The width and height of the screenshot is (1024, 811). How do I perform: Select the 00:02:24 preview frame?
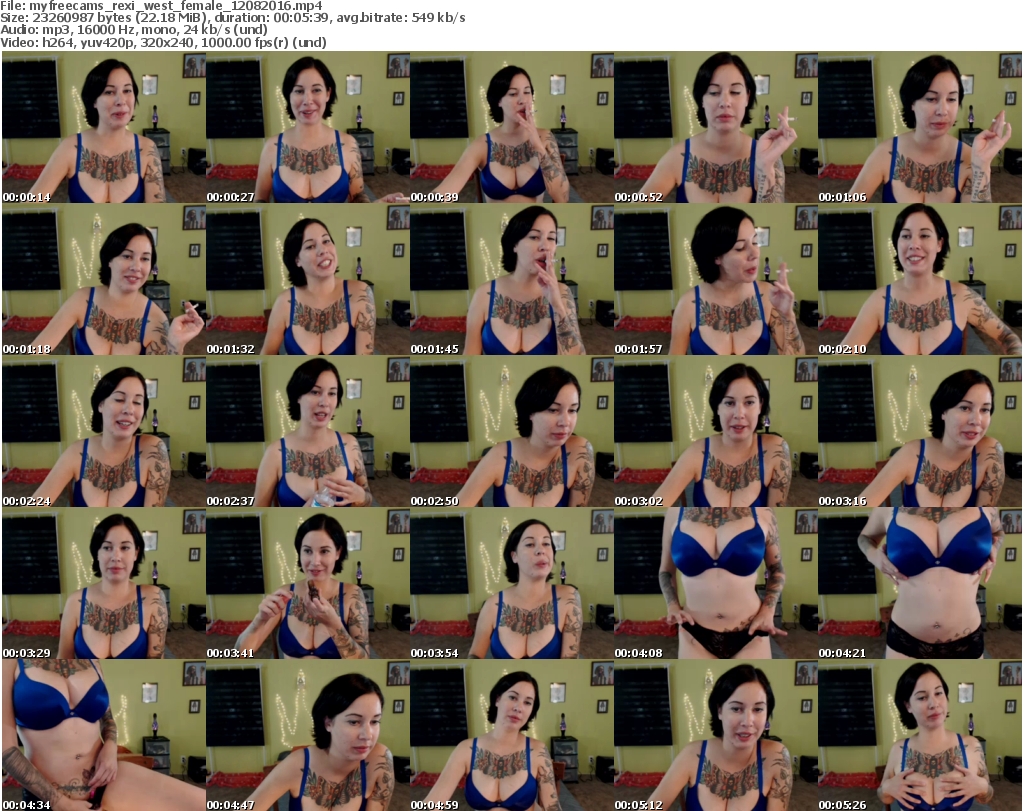tap(104, 432)
